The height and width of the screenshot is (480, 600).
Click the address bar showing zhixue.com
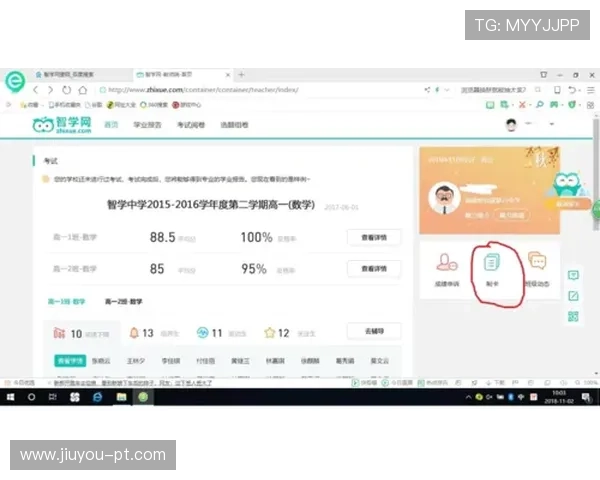pyautogui.click(x=203, y=90)
